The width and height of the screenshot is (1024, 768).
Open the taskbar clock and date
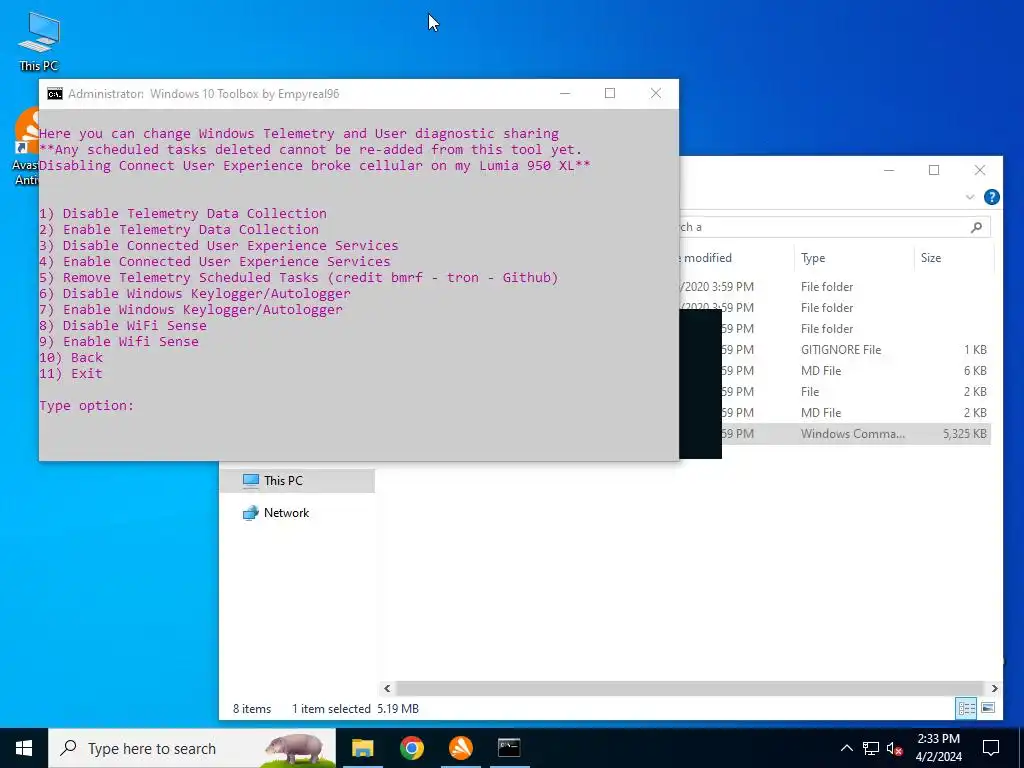[x=938, y=748]
